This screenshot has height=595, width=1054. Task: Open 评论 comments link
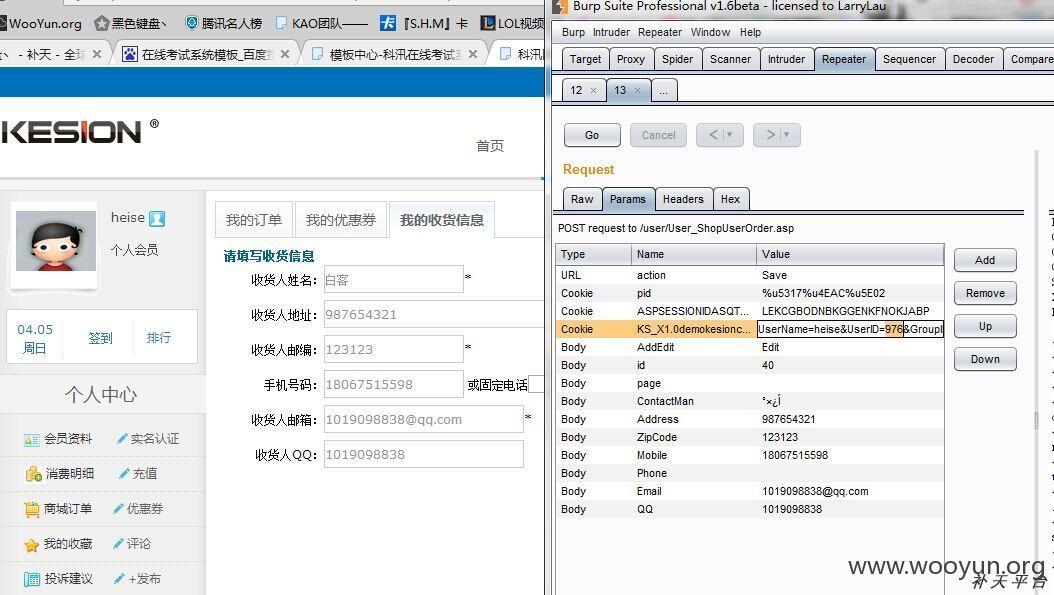click(x=132, y=544)
